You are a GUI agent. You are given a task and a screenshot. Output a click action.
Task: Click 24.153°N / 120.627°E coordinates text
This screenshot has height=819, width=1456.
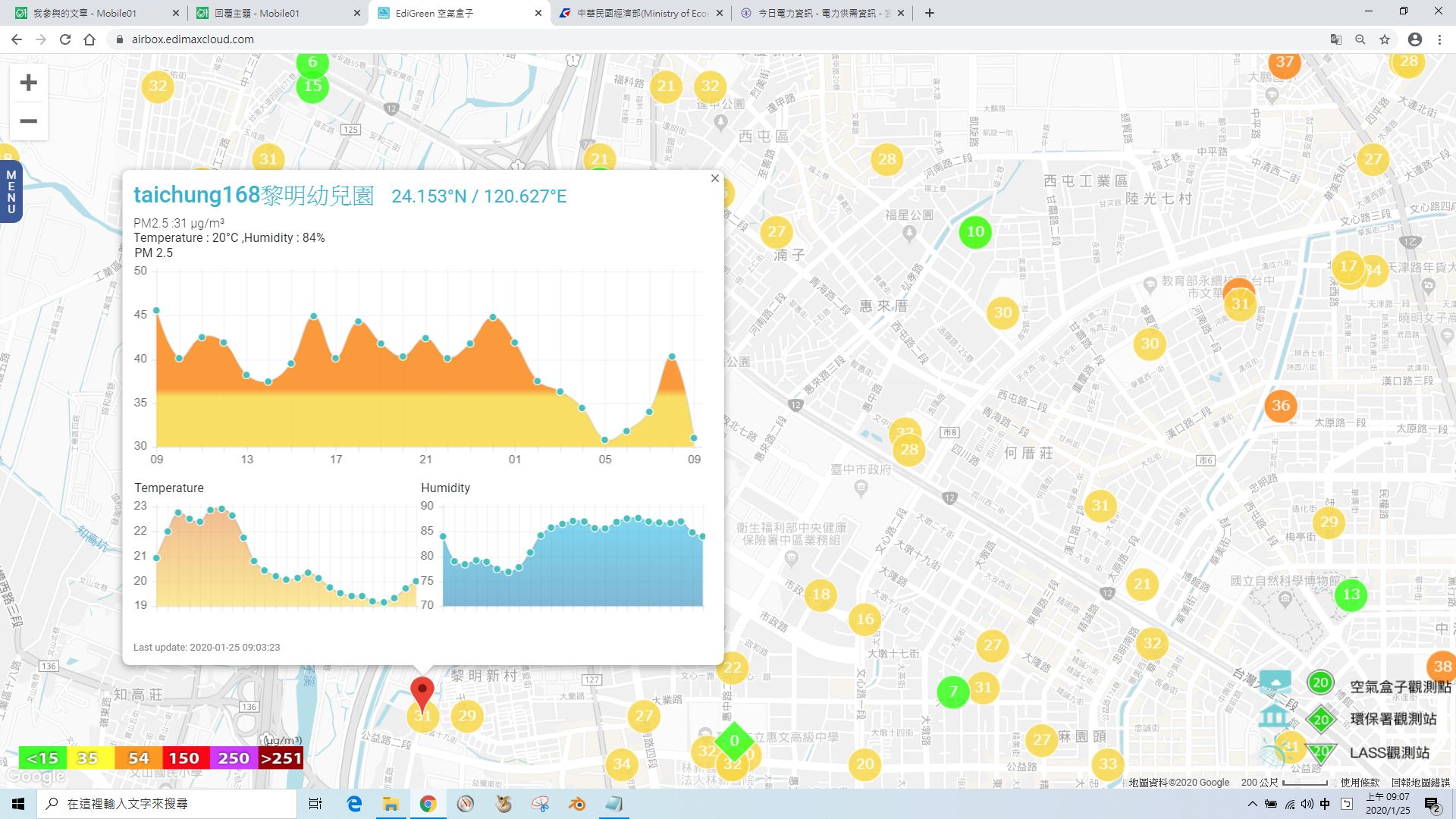click(x=479, y=196)
